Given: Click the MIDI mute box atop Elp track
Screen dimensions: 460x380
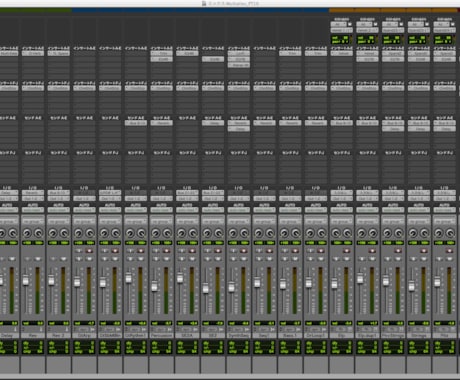Looking at the screenshot, I should tap(350, 24).
